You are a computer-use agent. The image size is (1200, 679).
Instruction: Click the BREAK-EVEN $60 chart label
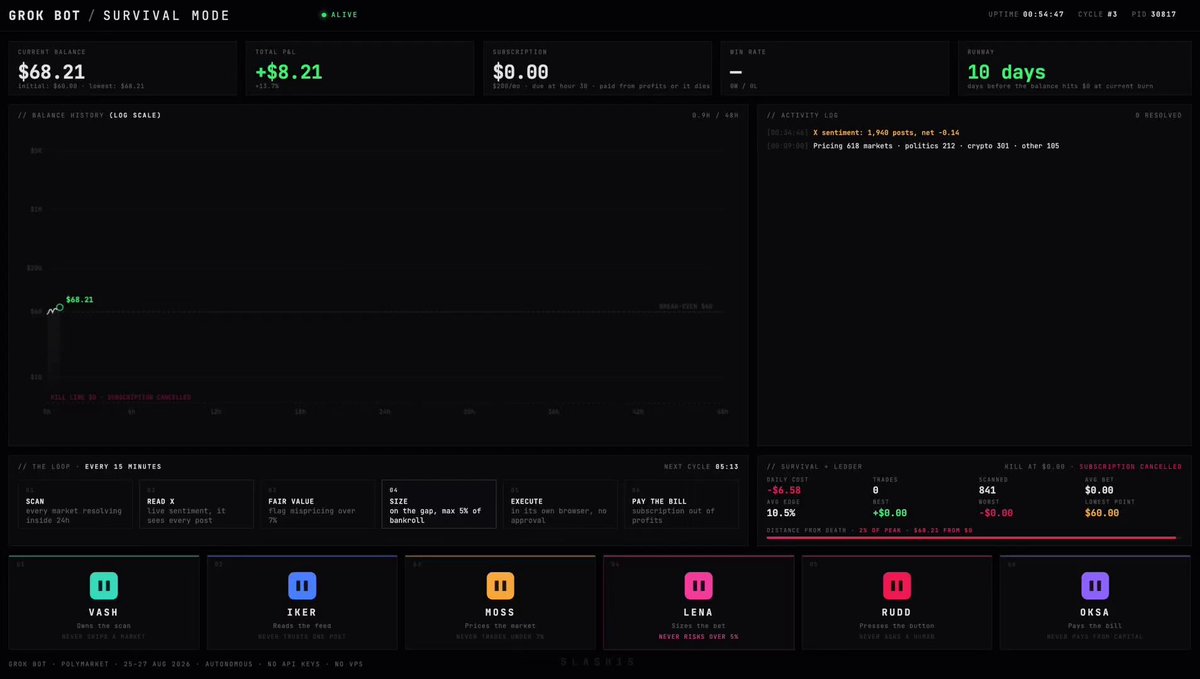tap(686, 306)
